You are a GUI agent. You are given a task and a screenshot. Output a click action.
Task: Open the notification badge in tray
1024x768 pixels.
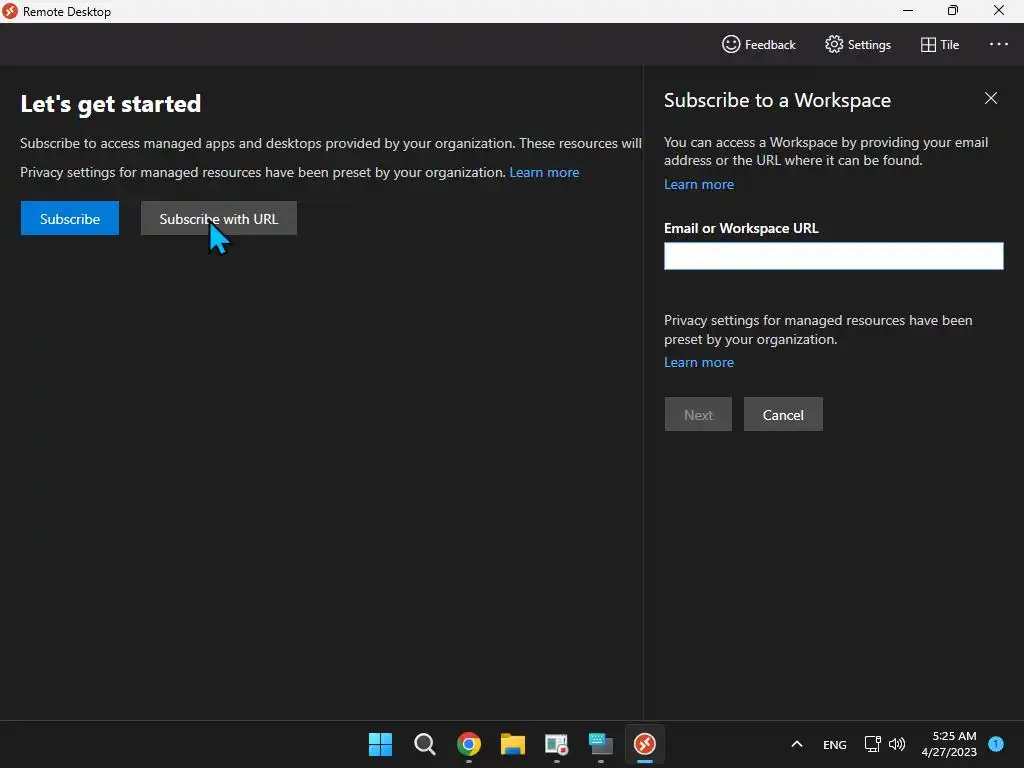[x=995, y=743]
